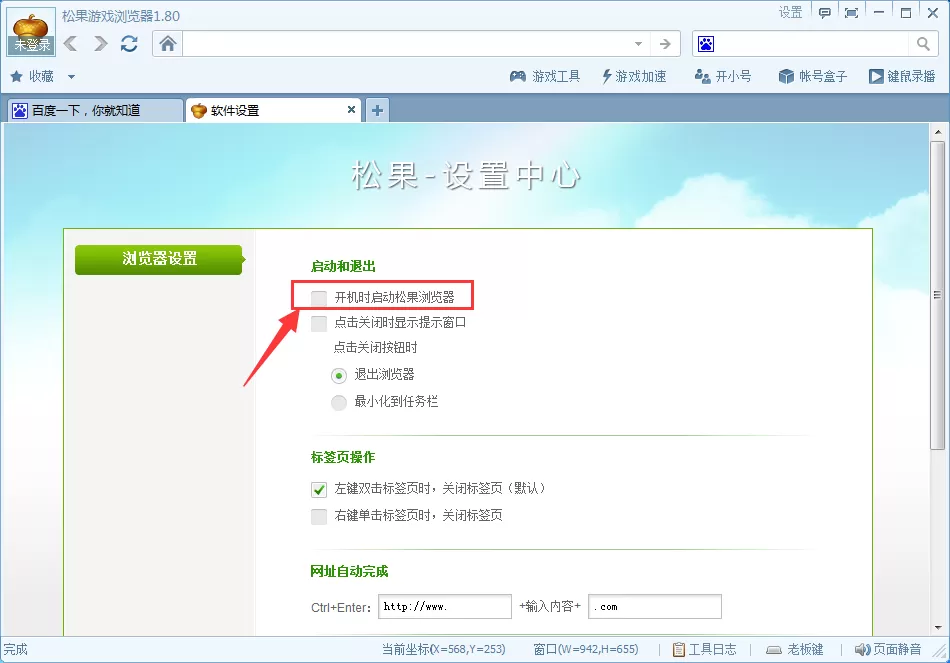The height and width of the screenshot is (663, 950).
Task: Open 开小号 toolbar item
Action: (x=722, y=76)
